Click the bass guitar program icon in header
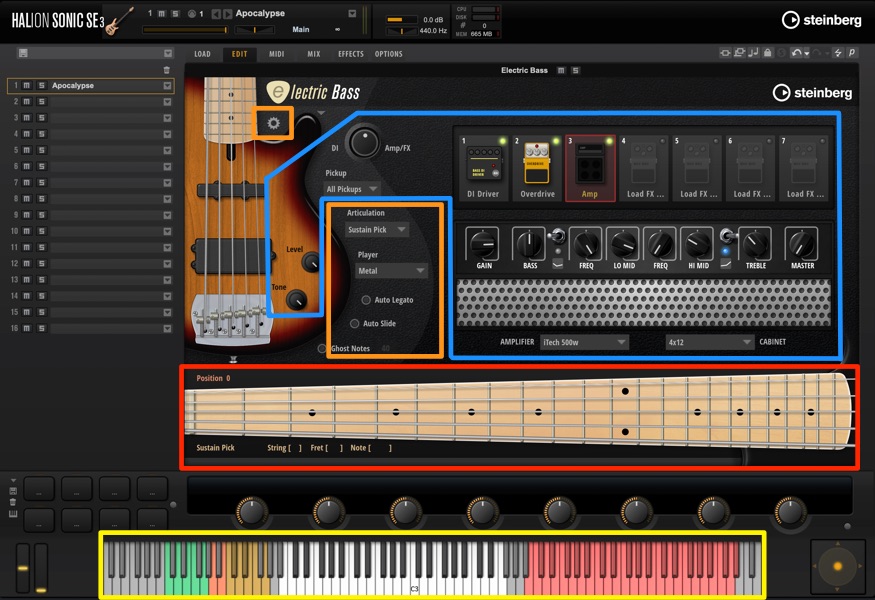Viewport: 875px width, 600px height. coord(119,21)
